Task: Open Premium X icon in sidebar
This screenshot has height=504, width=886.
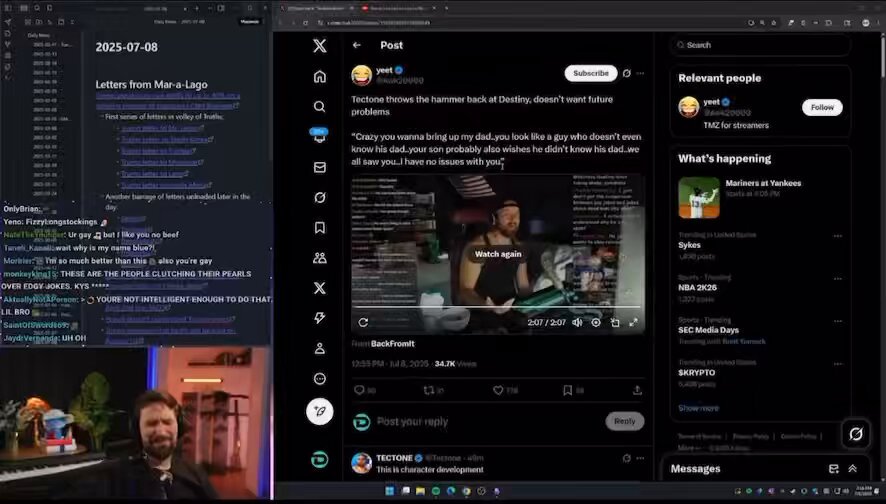Action: tap(320, 288)
